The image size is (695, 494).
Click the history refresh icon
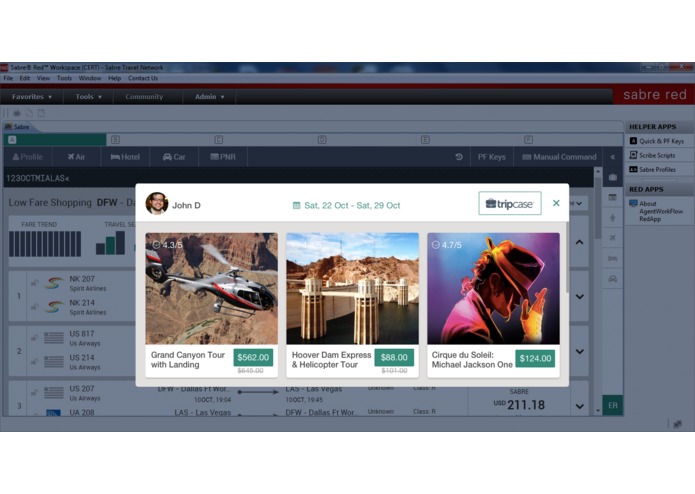[x=459, y=157]
